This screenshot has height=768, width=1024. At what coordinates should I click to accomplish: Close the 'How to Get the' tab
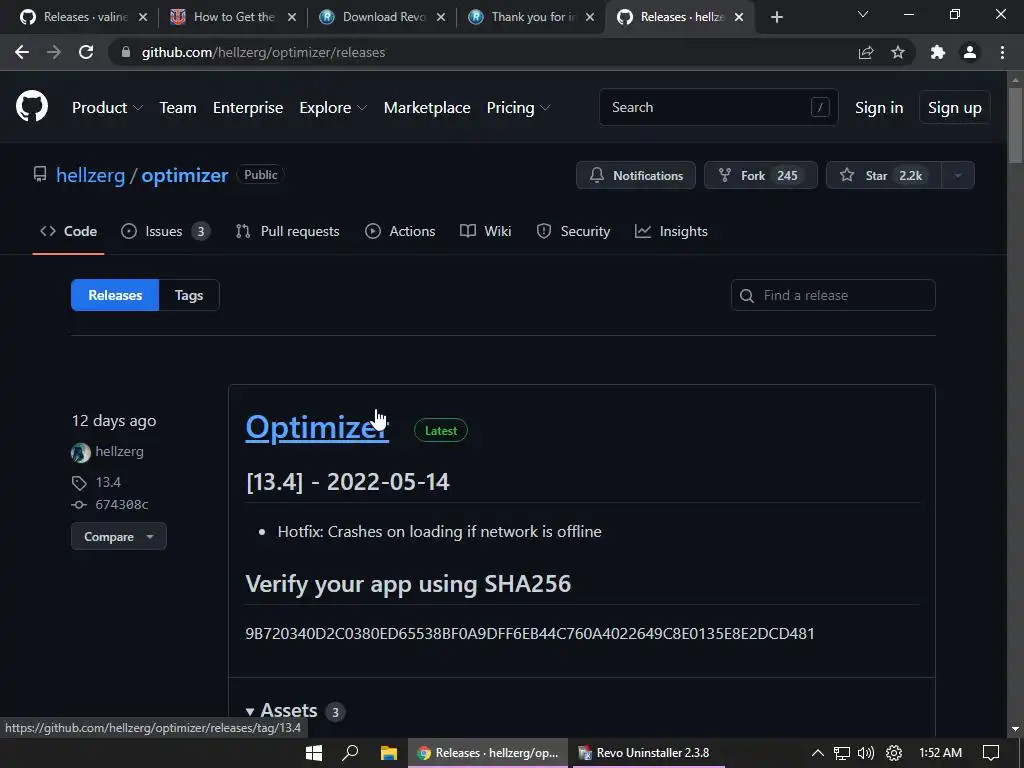(292, 17)
